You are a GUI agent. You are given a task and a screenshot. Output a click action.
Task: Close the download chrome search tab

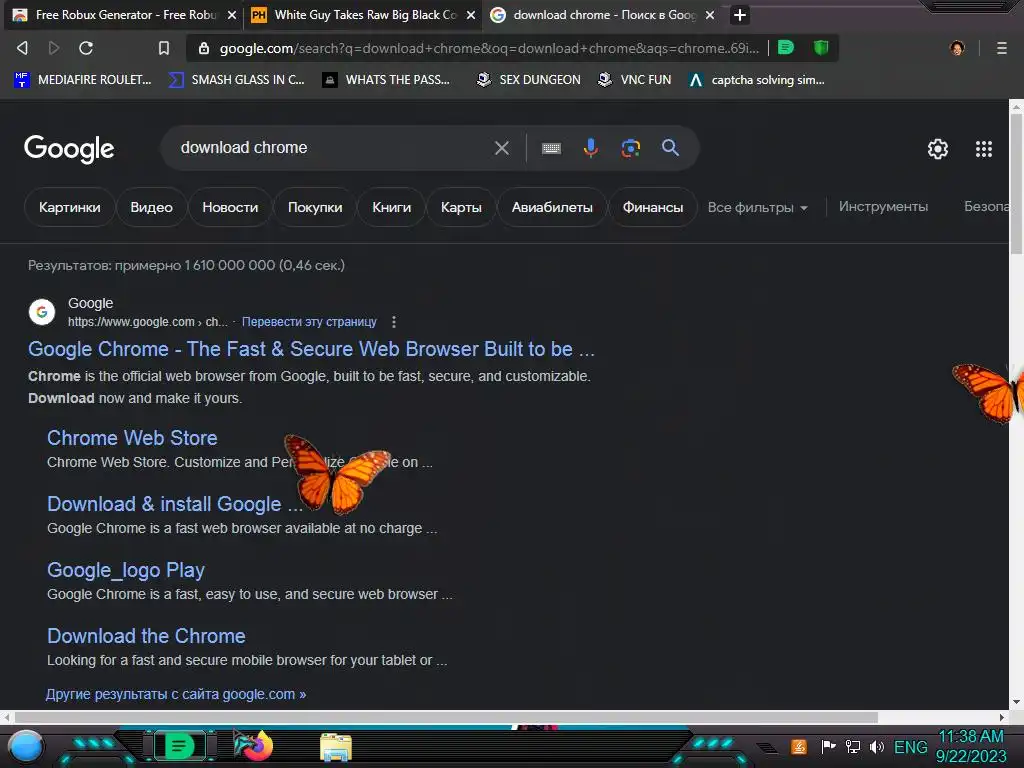point(710,15)
